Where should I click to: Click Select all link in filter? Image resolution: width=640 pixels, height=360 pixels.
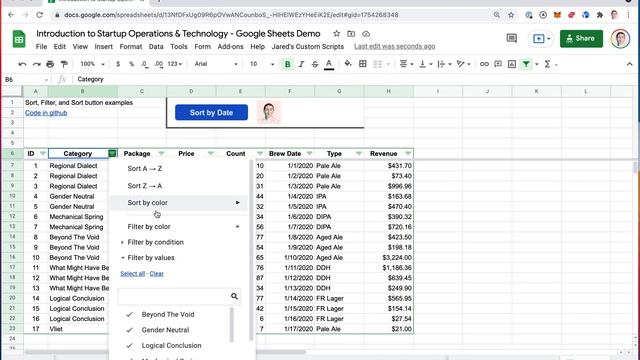133,273
